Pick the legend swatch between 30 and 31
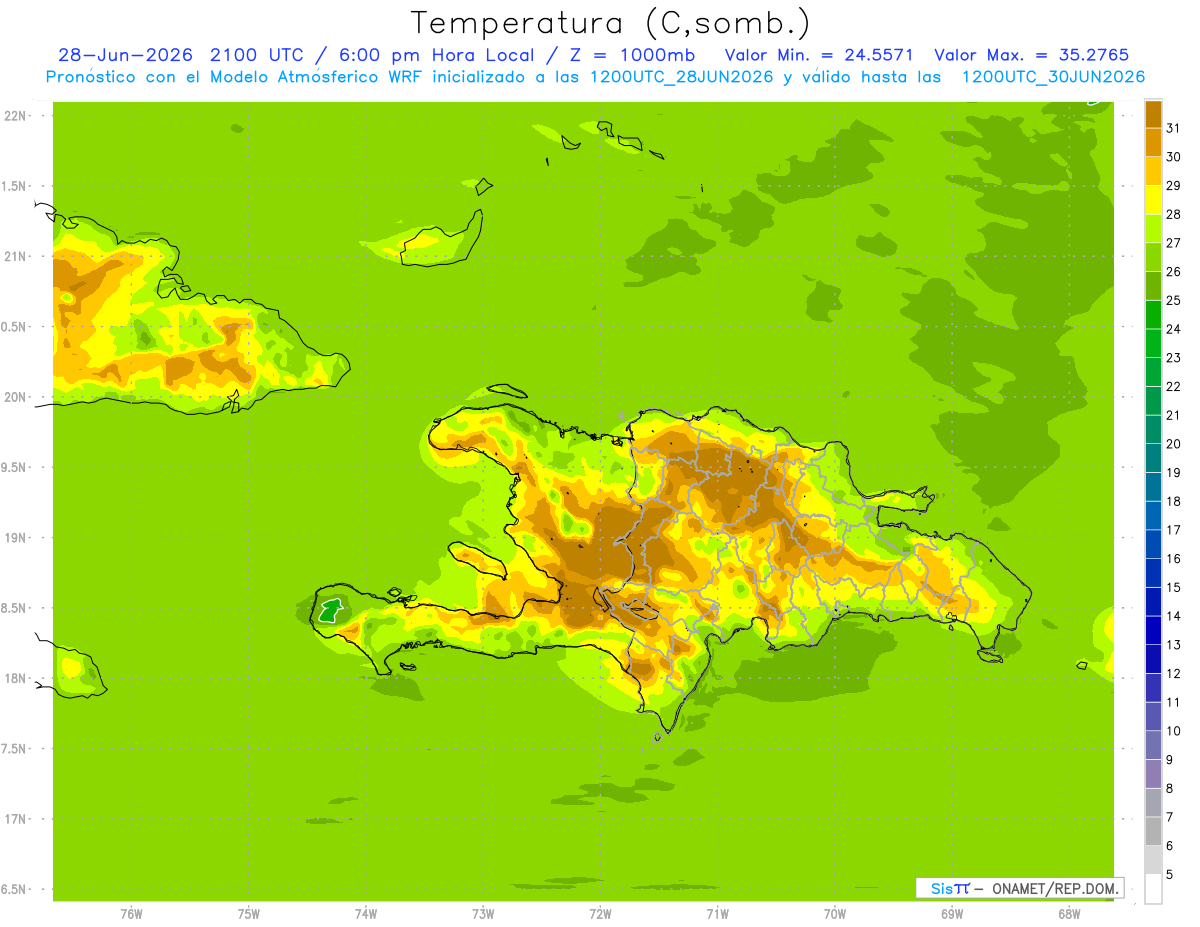Image resolution: width=1200 pixels, height=927 pixels. pos(1153,141)
